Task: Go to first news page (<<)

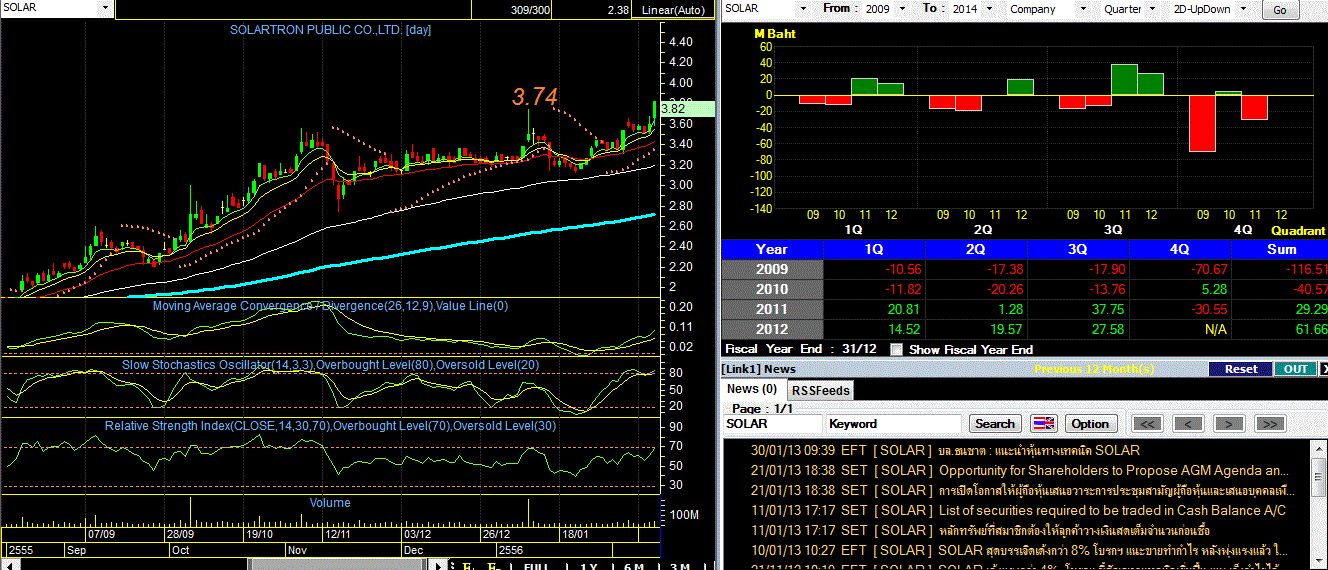Action: 1147,424
